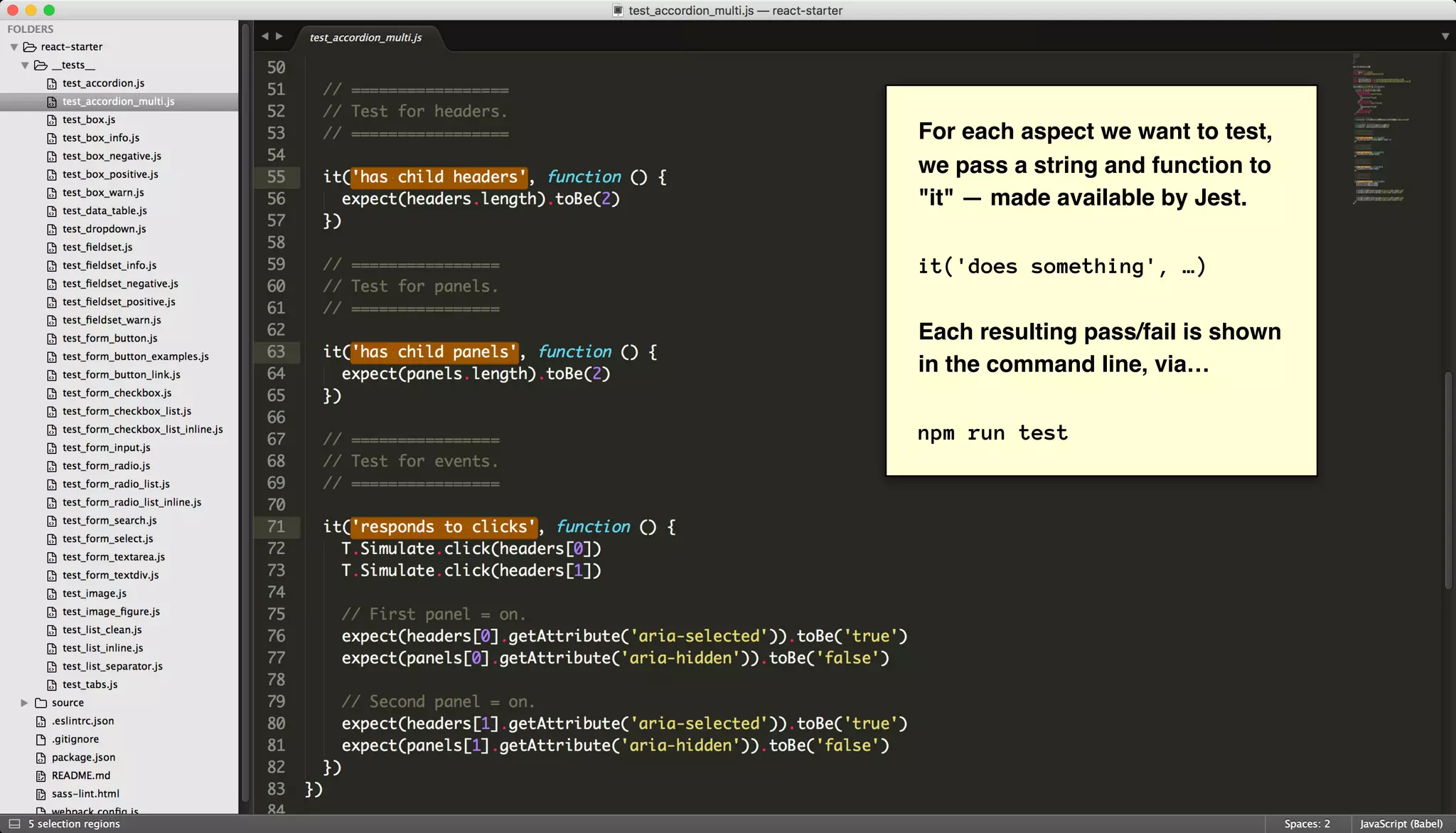Click file icon next to test_form_textdiv.js
This screenshot has height=833, width=1456.
51,575
